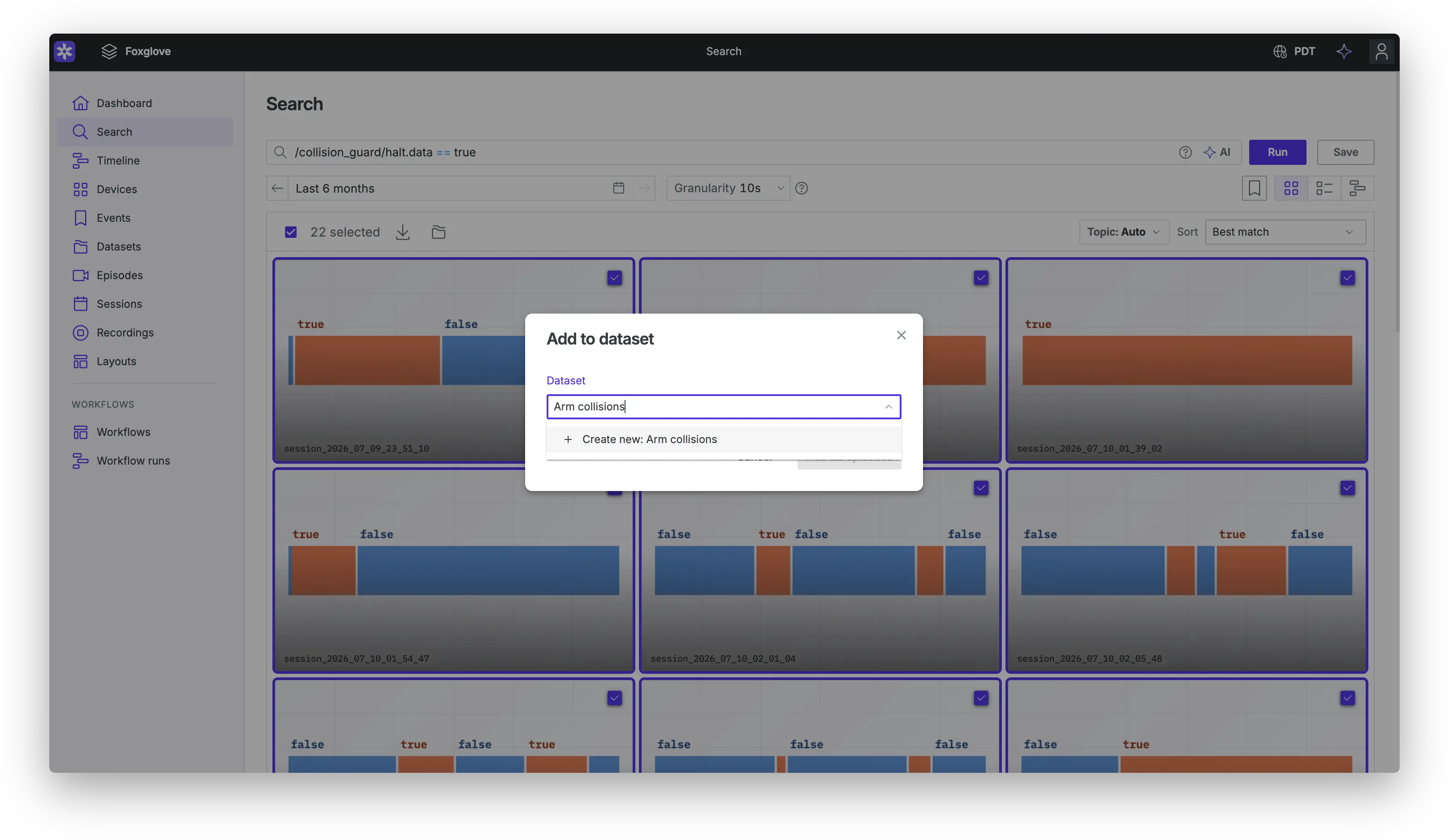Click the query help question mark icon
Screen dimensions: 1449x840
(1185, 152)
